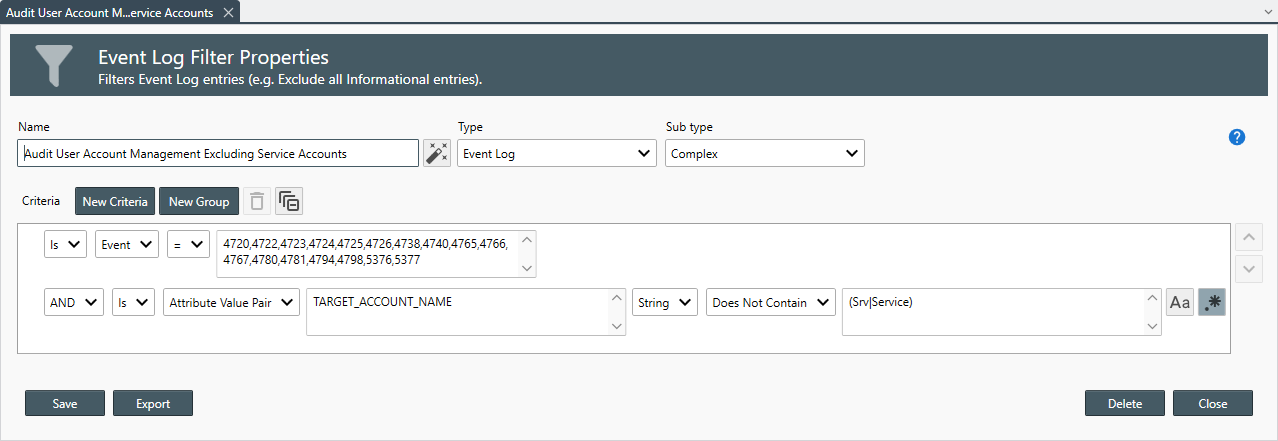Screen dimensions: 1278x441
Task: Click the move criteria down arrow
Action: point(1248,269)
